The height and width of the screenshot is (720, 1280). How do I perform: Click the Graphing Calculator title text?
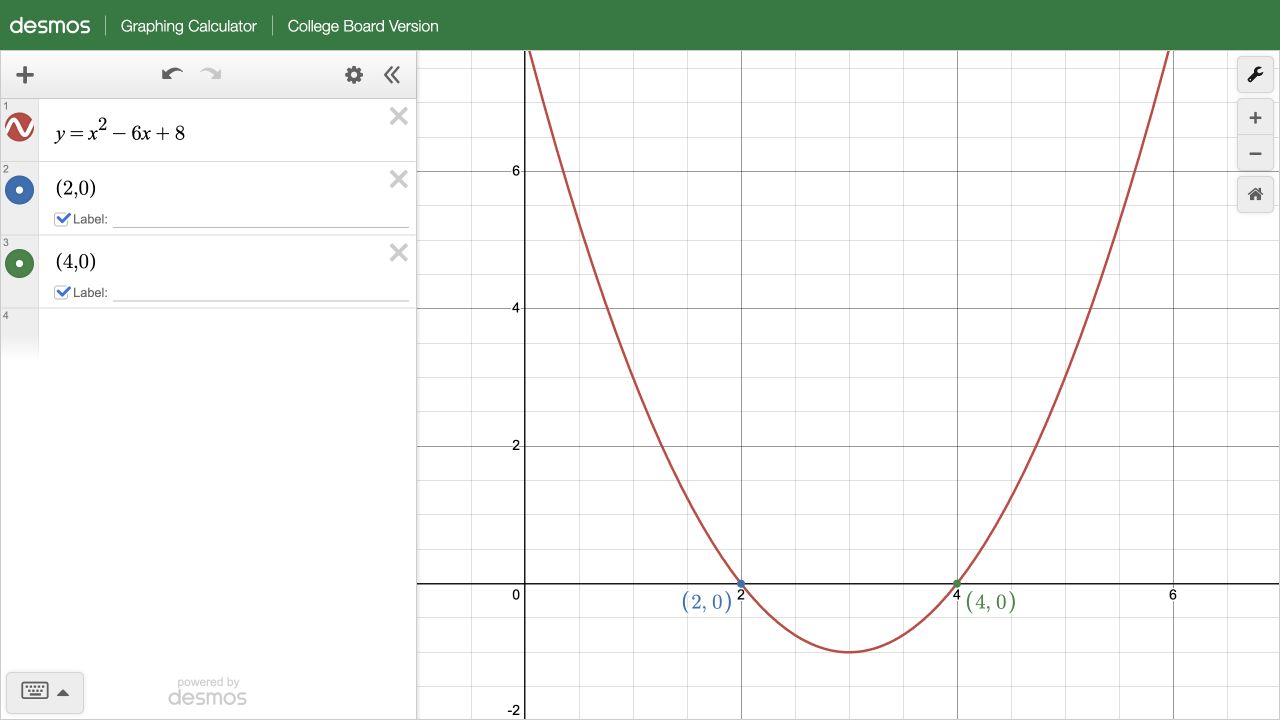[x=189, y=26]
